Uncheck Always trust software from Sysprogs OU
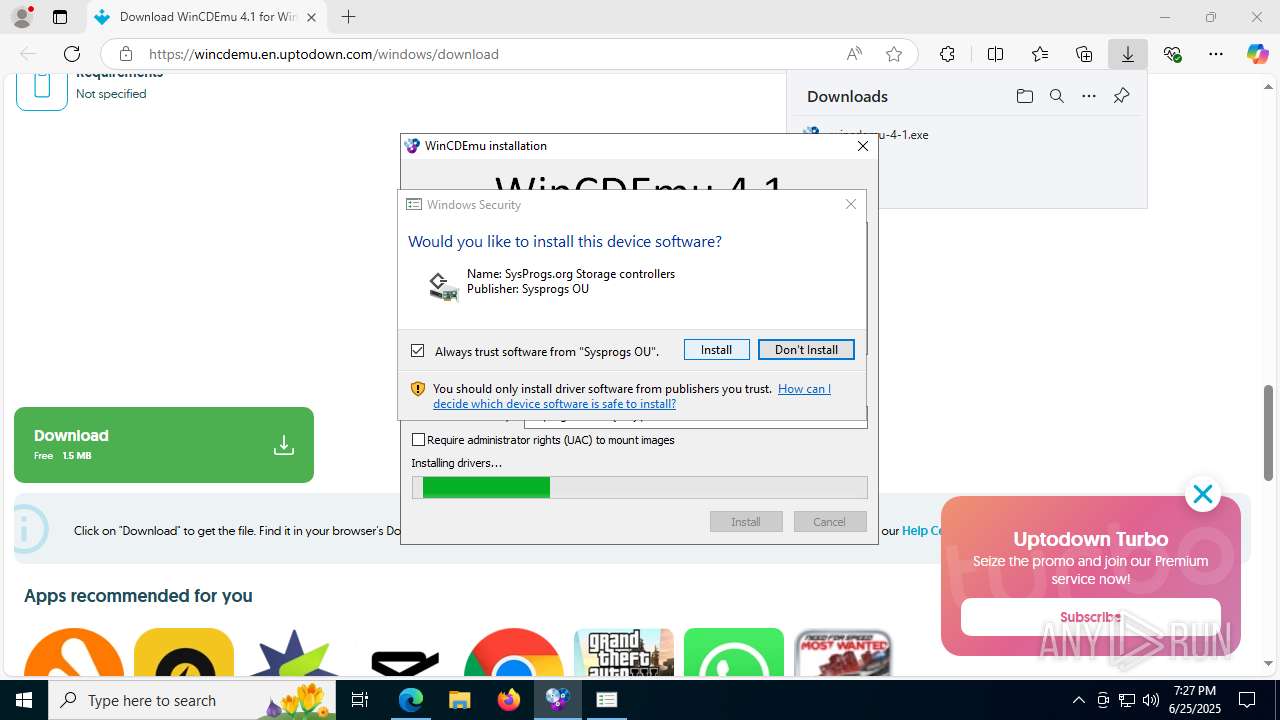 [418, 351]
